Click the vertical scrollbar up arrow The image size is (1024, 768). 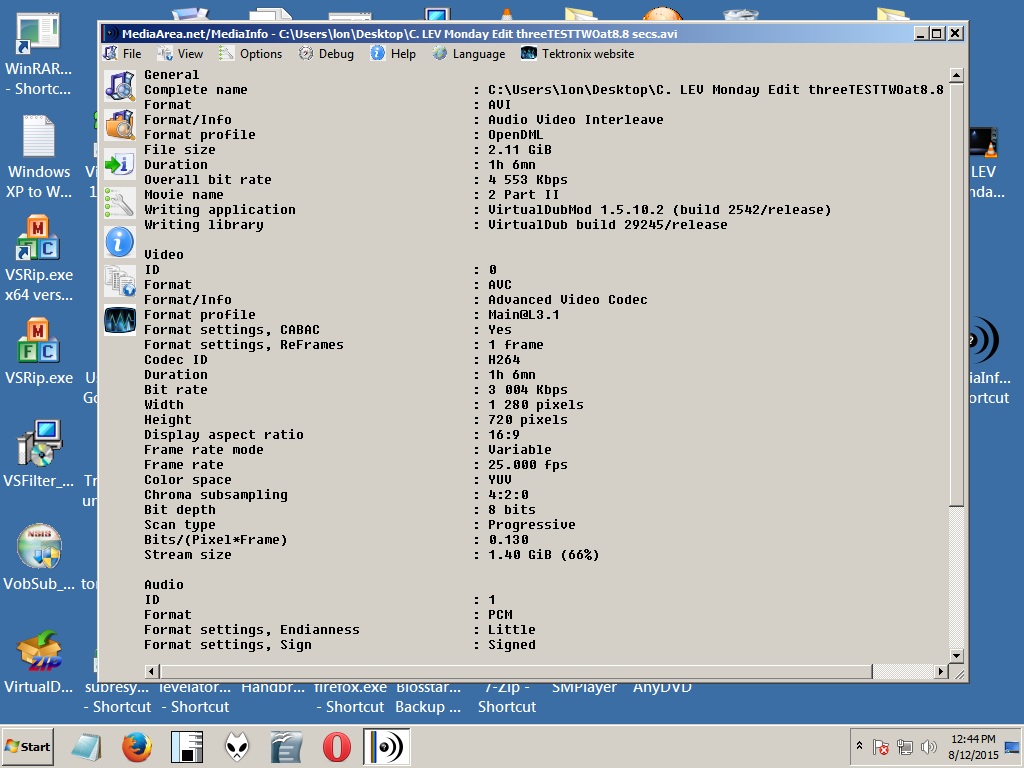956,75
